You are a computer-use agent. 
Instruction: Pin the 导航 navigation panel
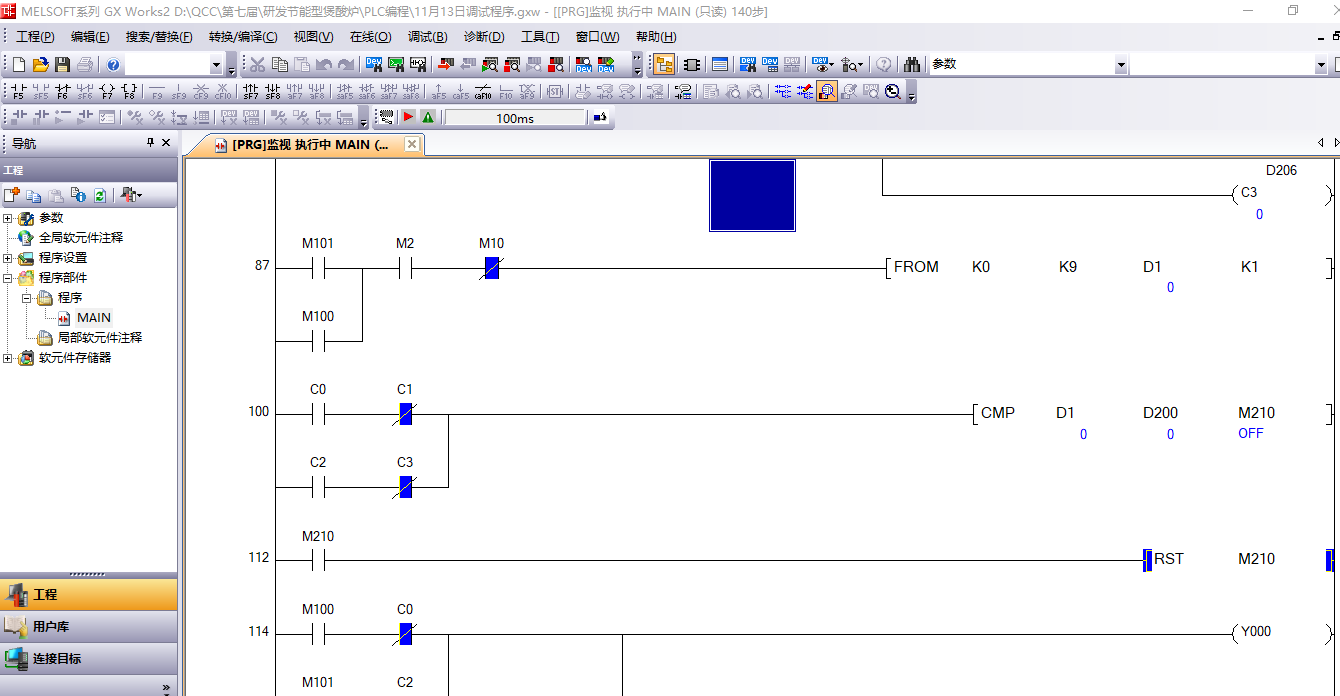tap(151, 143)
